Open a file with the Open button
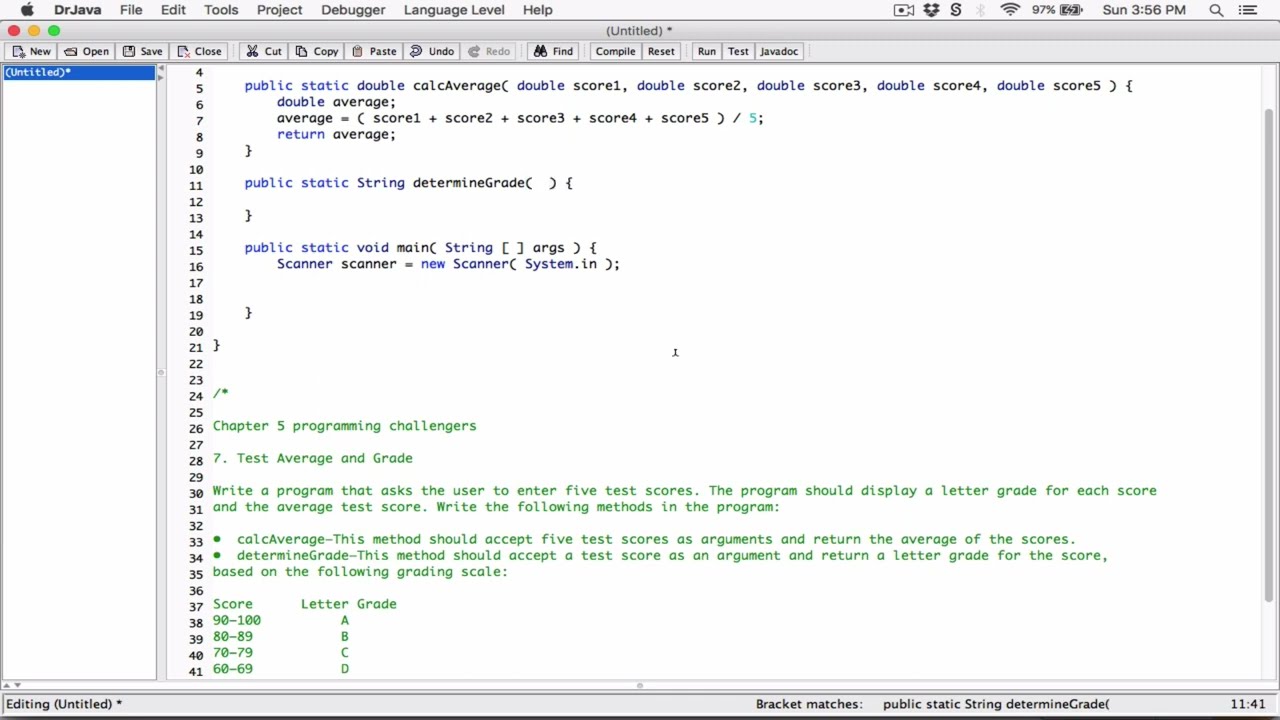The image size is (1280, 720). click(x=86, y=51)
